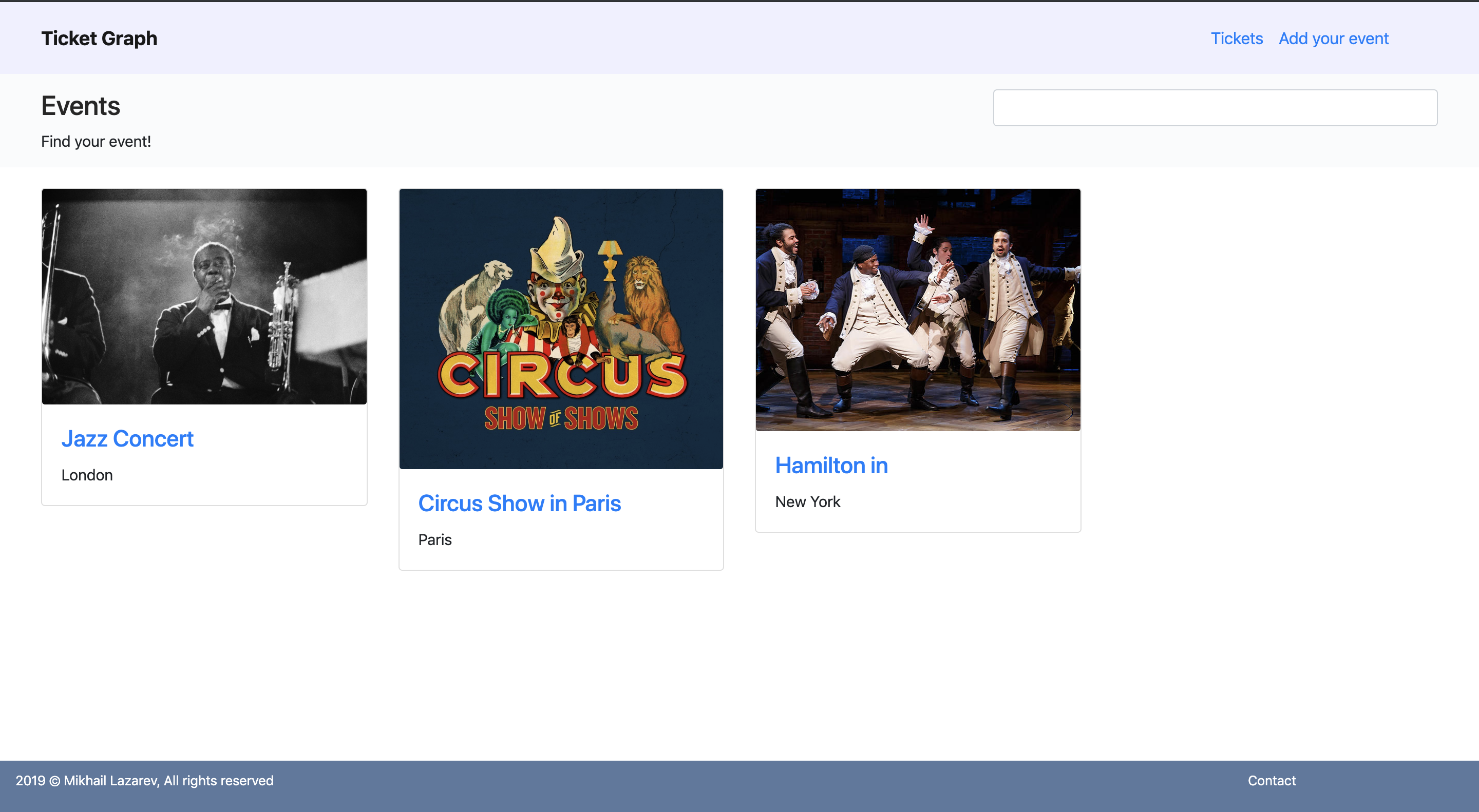Click New York location under Hamilton
Screen dimensions: 1479x812
tap(807, 501)
